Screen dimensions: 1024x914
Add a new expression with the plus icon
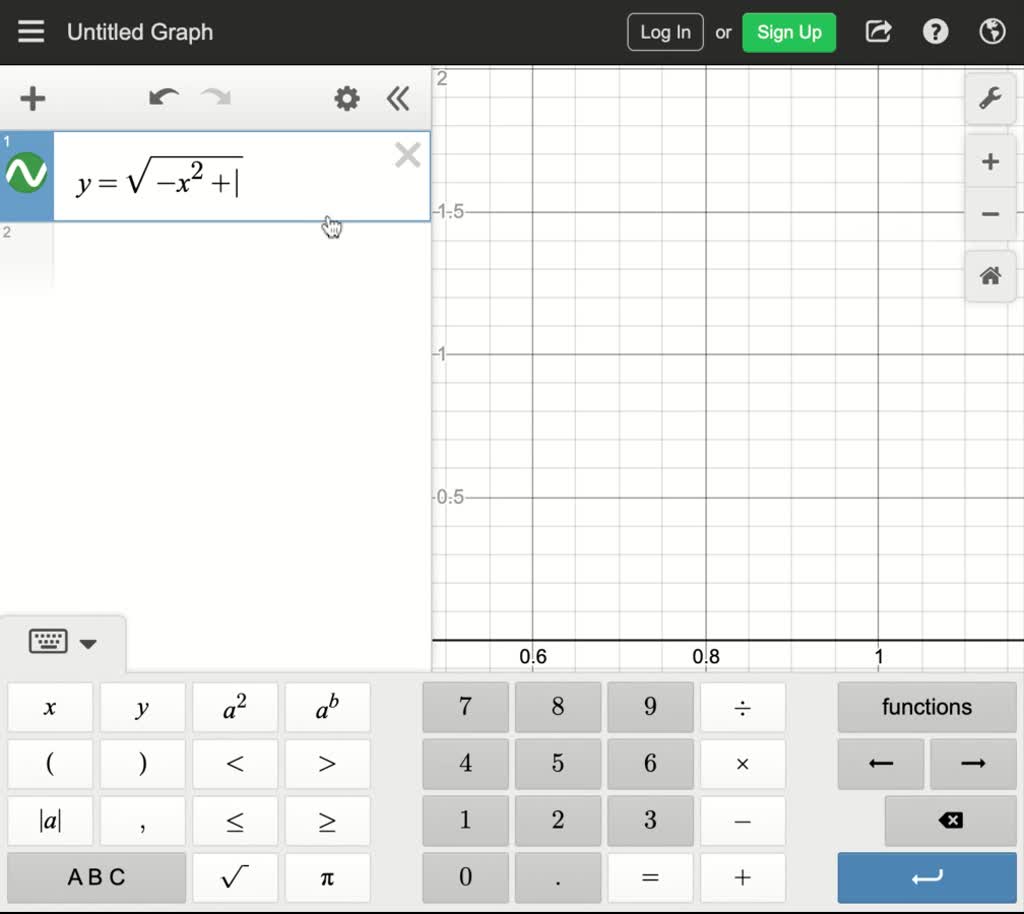(x=32, y=99)
